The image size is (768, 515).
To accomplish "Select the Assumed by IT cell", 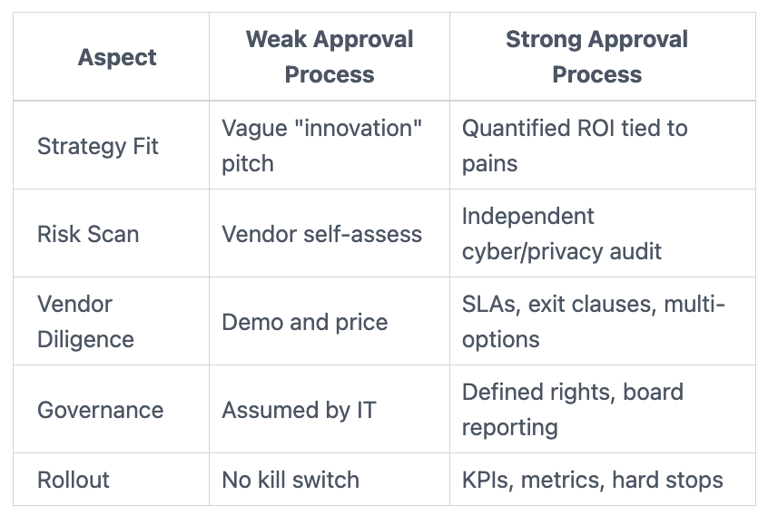I will tap(299, 410).
